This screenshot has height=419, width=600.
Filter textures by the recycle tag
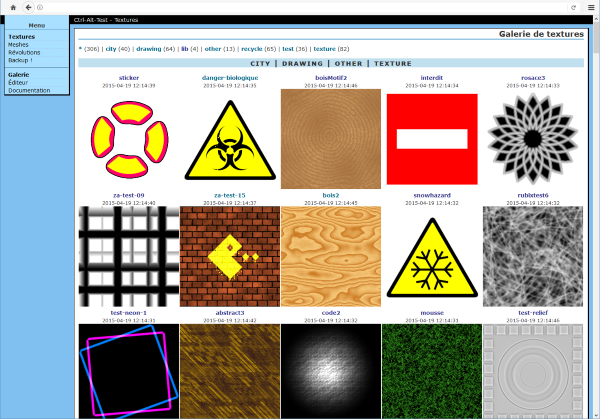pos(251,49)
